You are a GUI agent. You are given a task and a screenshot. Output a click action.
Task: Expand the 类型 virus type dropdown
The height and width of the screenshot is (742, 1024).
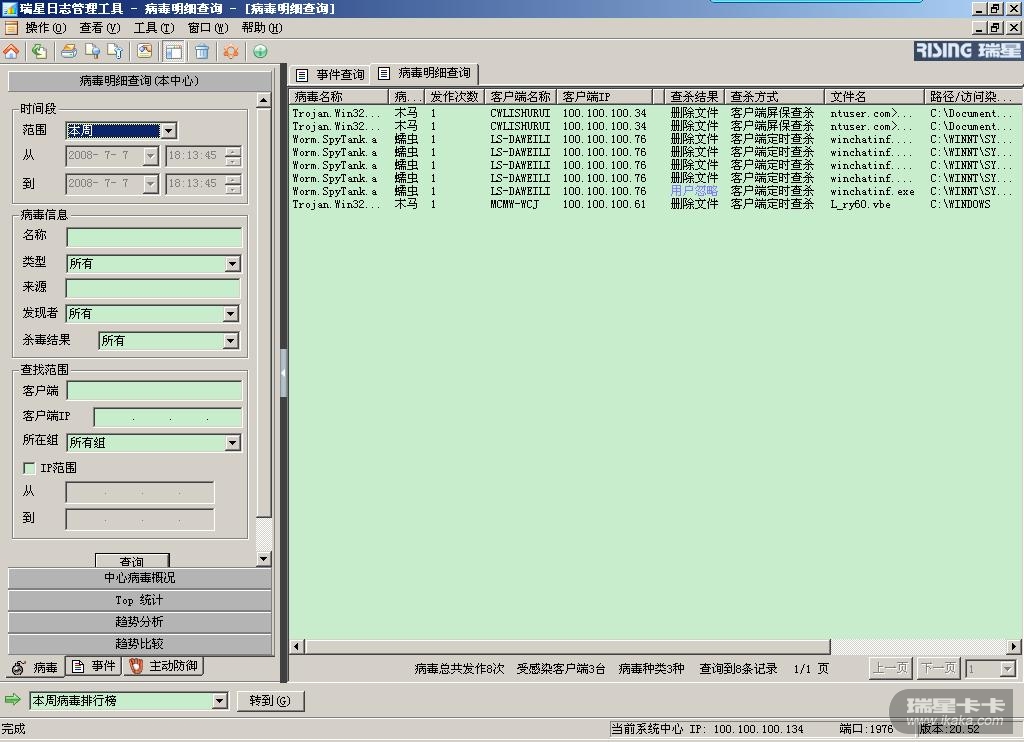232,264
